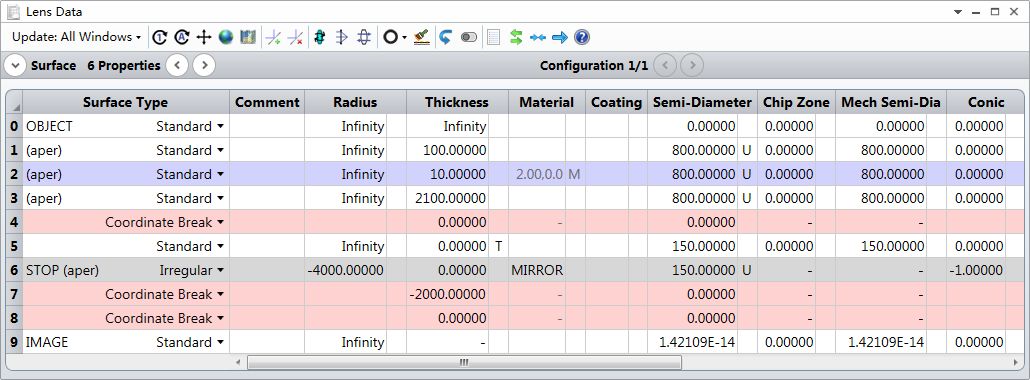Click the blue curved undo arrow icon
Viewport: 1030px width, 380px height.
pos(445,37)
